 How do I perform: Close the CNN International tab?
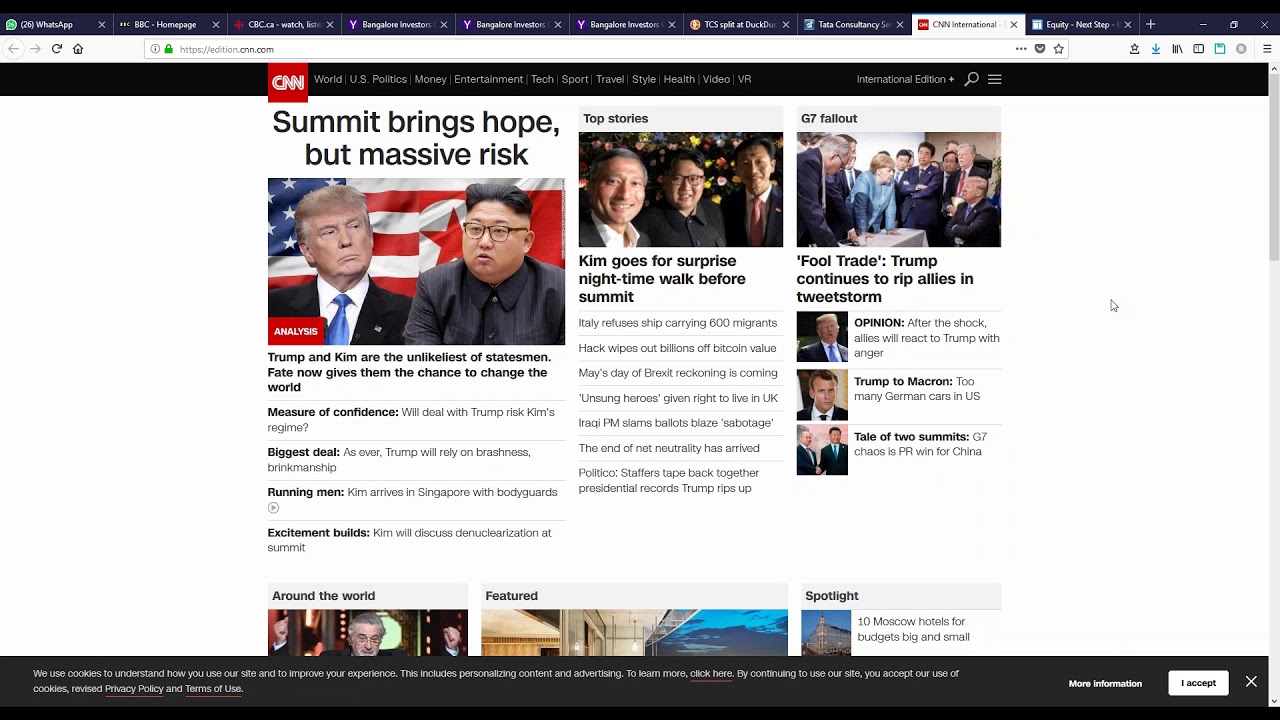(1013, 25)
